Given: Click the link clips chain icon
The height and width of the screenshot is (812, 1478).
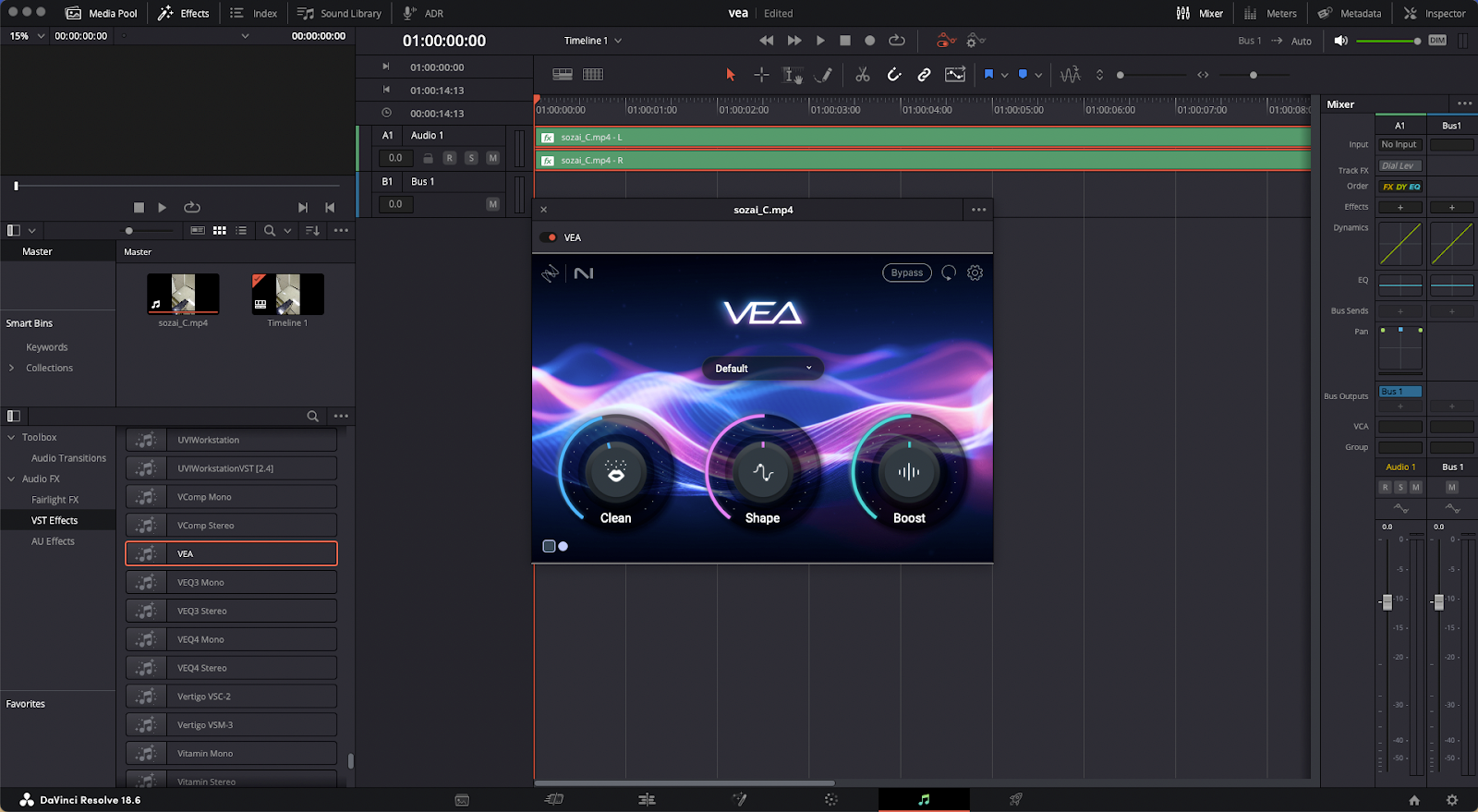Looking at the screenshot, I should click(x=924, y=75).
